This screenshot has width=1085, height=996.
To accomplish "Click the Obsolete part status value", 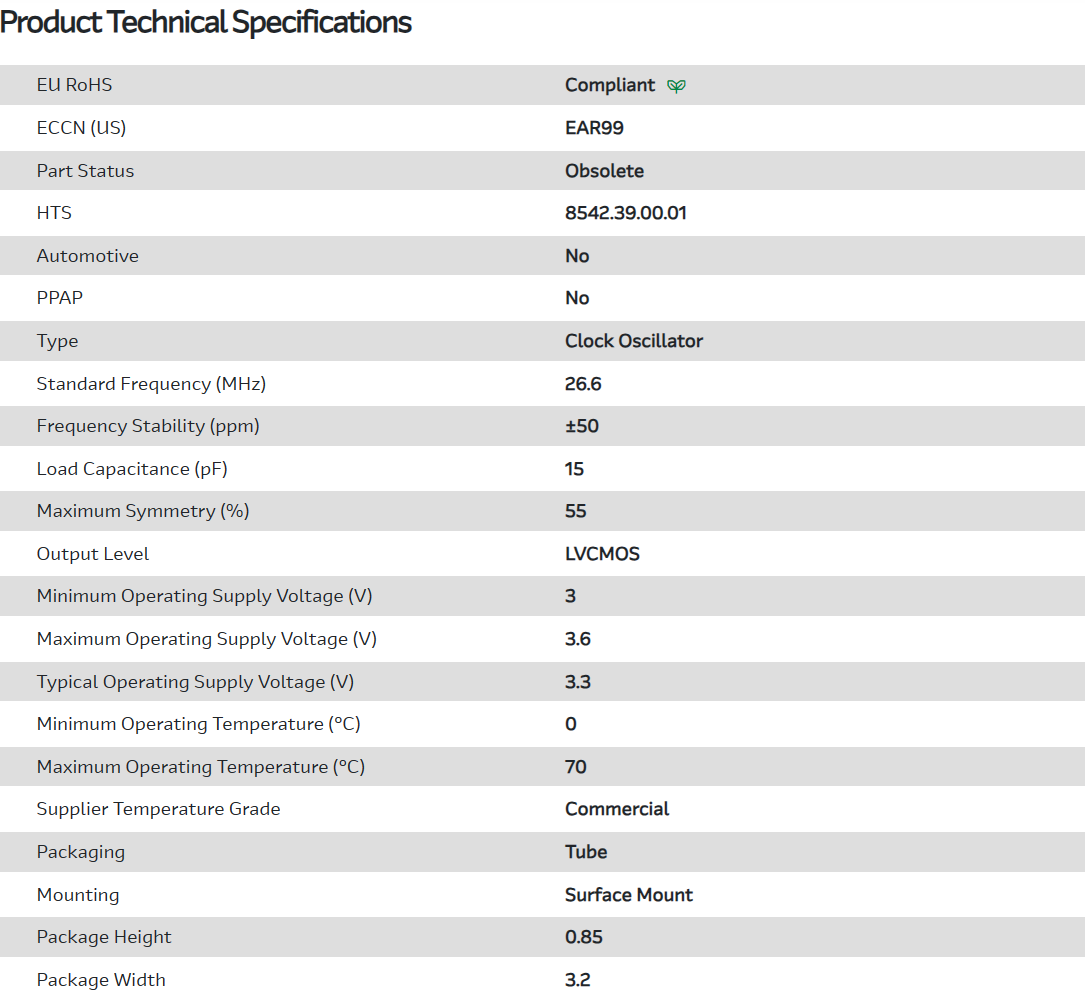I will [604, 171].
